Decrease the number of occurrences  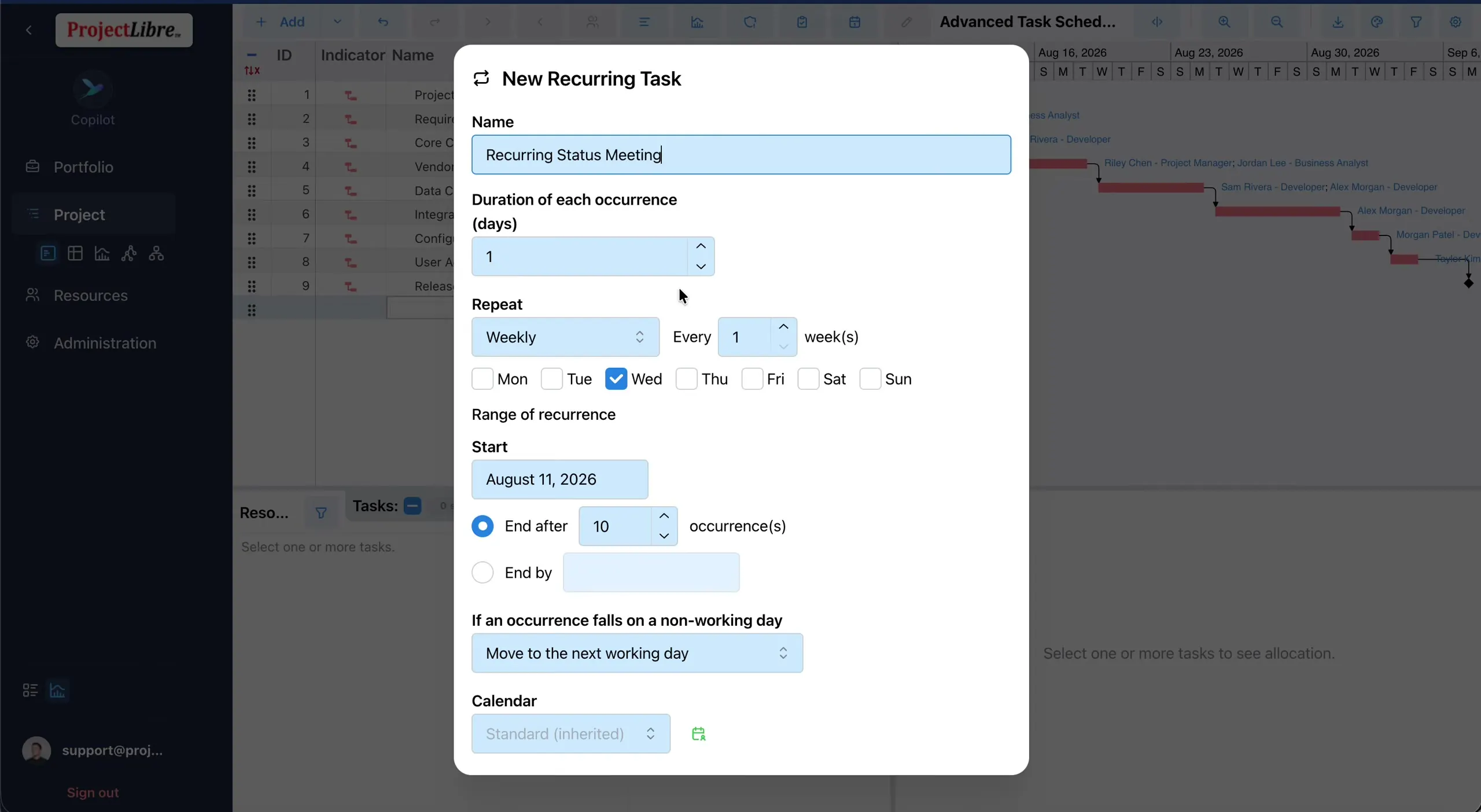[x=664, y=536]
